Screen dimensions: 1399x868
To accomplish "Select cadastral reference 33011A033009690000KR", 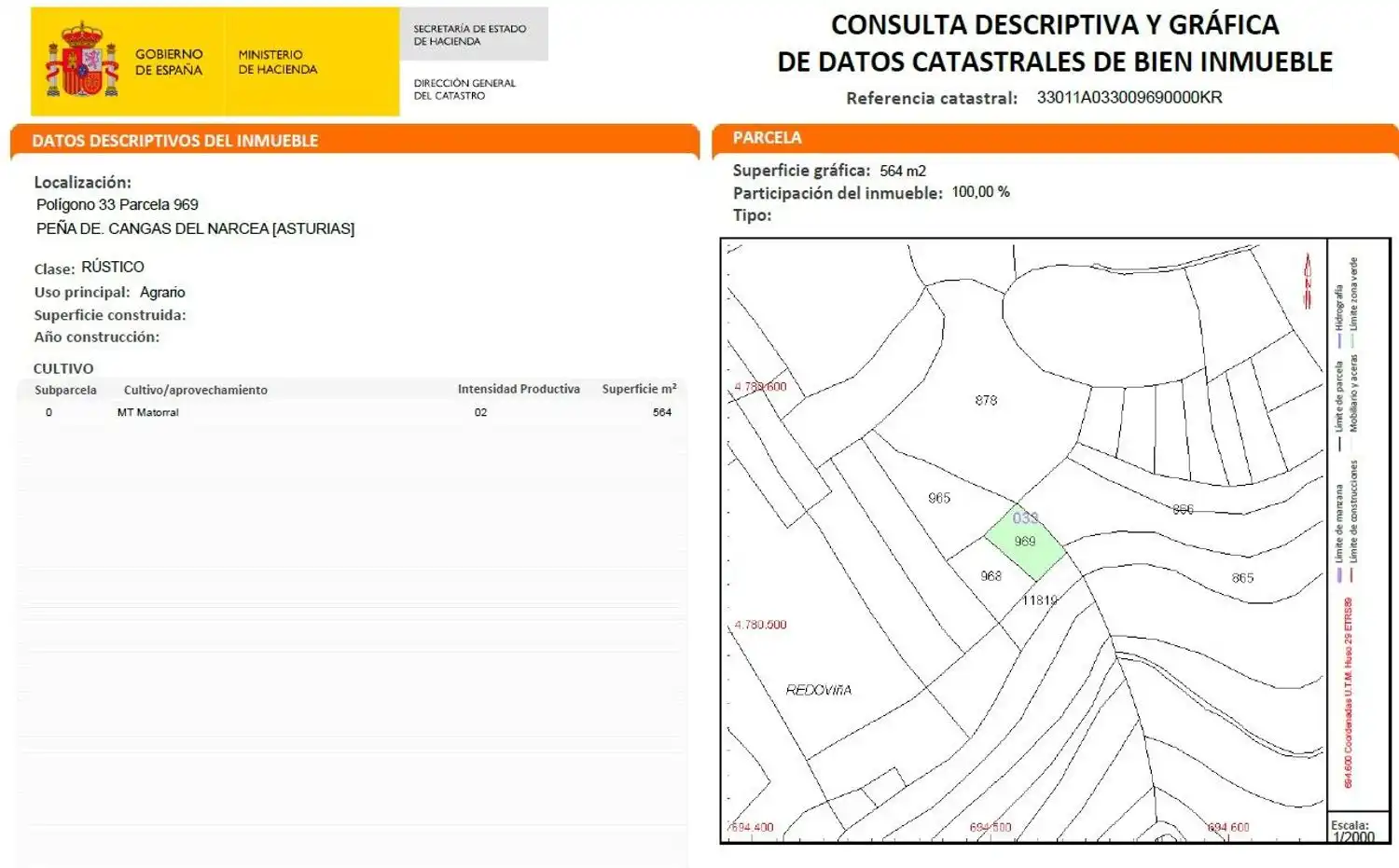I will (x=1129, y=97).
